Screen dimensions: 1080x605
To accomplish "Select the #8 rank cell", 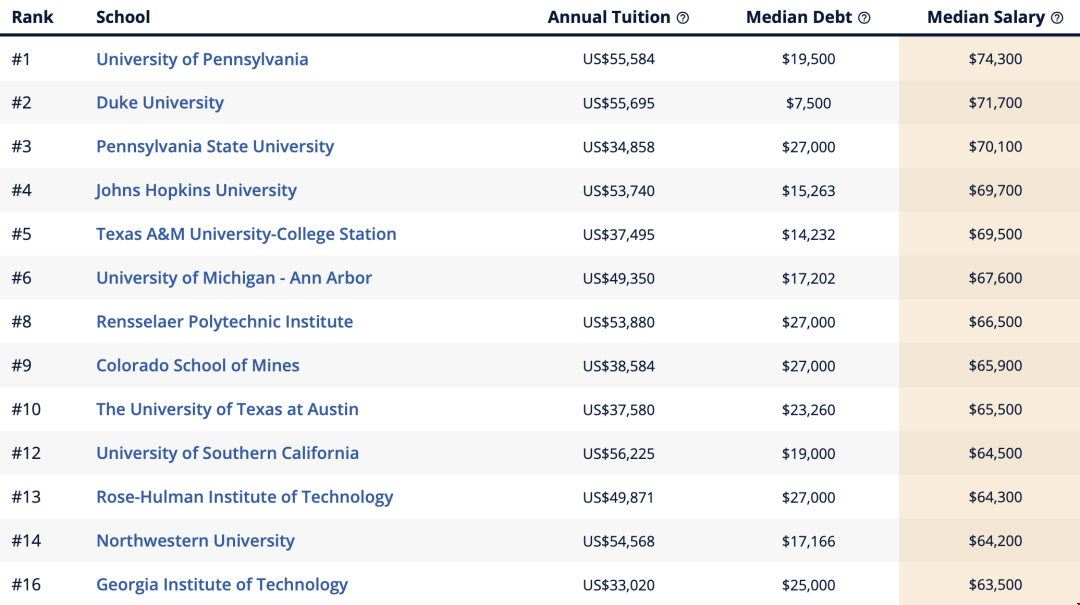I will pyautogui.click(x=21, y=322).
